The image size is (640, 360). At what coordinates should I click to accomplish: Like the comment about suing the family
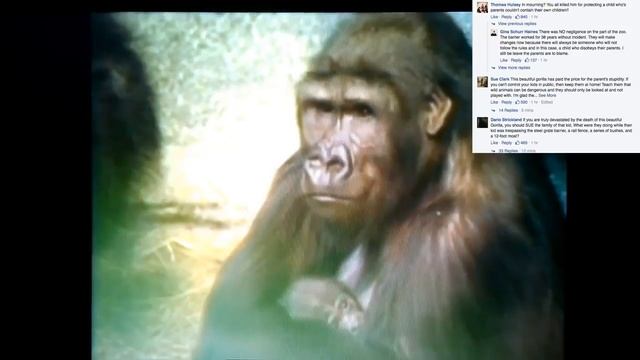[494, 143]
